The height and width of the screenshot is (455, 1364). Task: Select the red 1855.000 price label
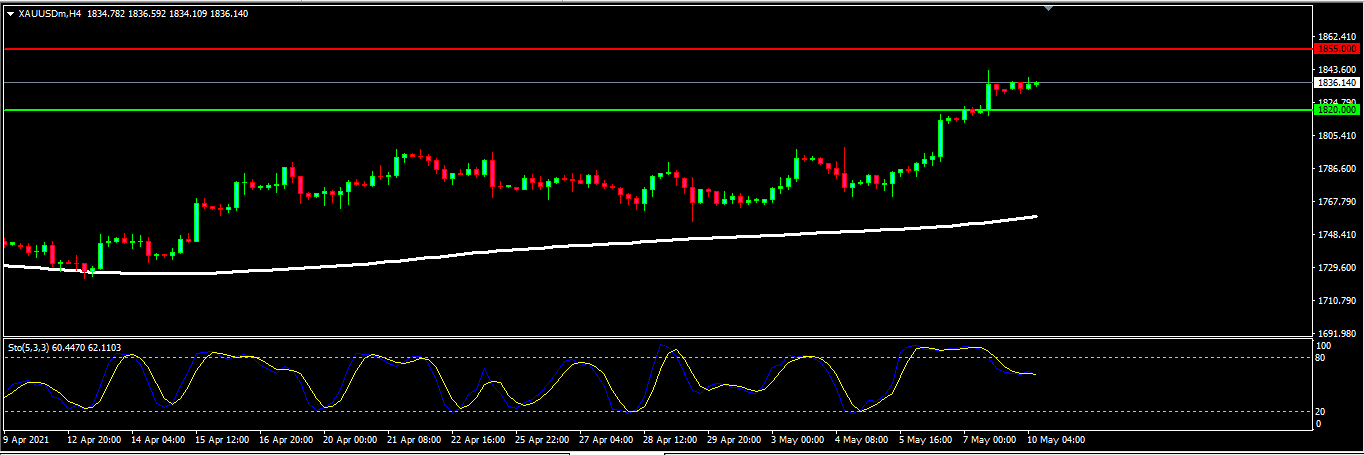click(x=1336, y=48)
